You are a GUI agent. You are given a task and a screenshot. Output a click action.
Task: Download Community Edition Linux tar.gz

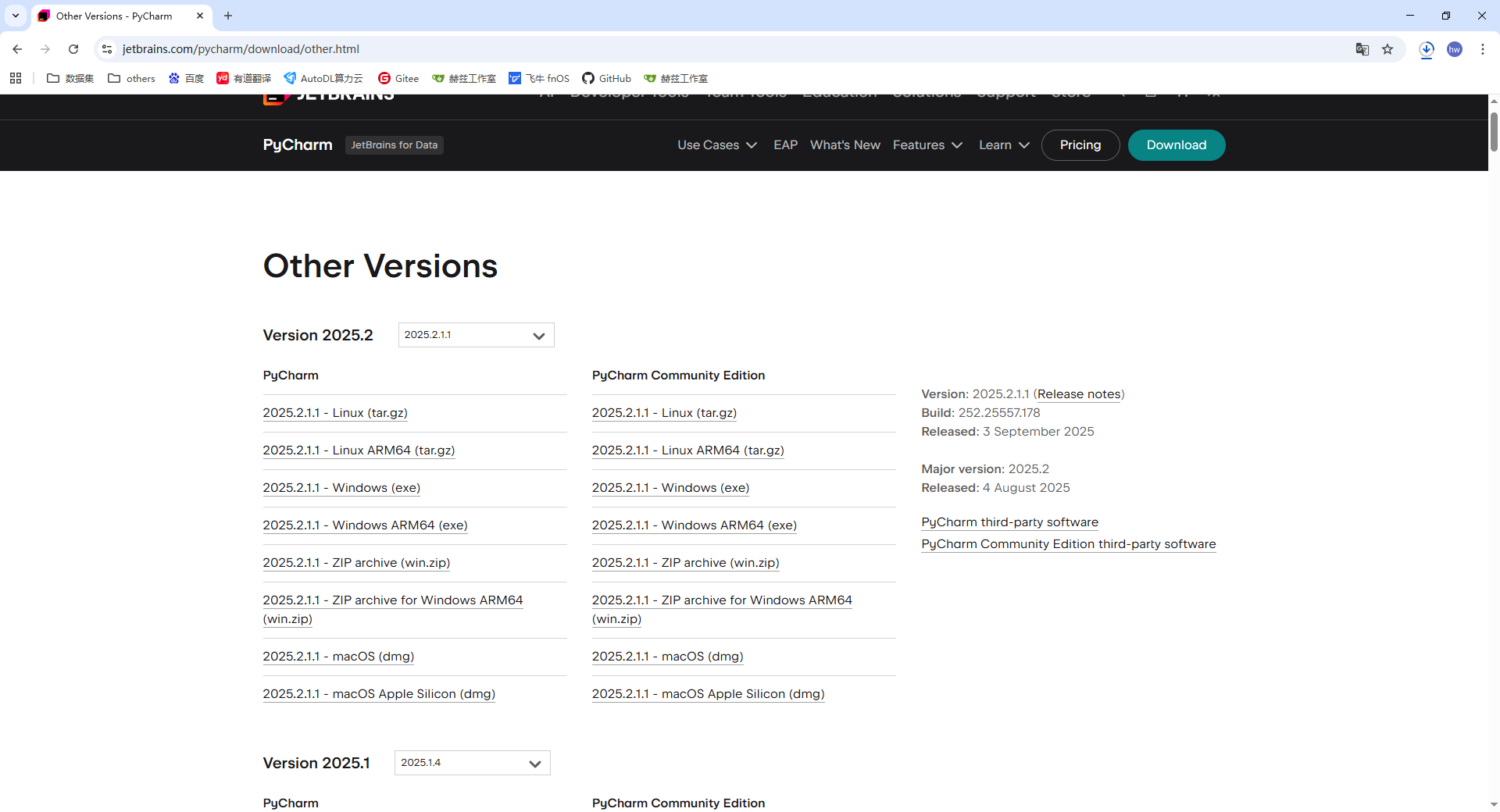tap(664, 413)
